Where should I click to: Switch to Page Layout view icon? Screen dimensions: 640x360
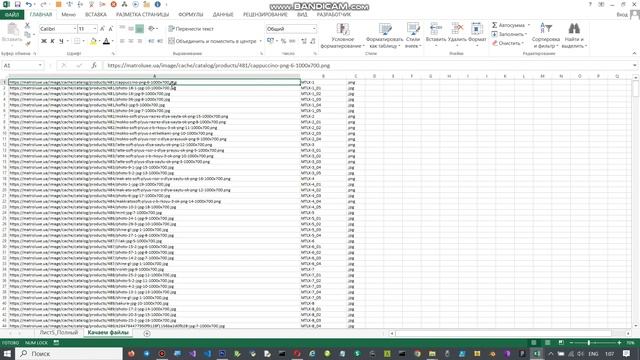[547, 343]
